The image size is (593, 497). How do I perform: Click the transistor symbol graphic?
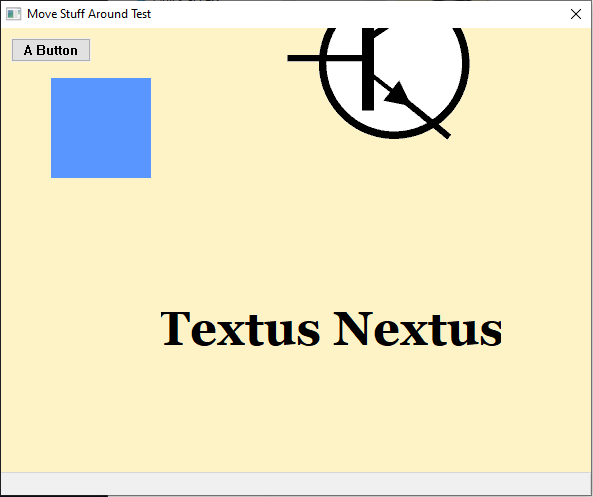pyautogui.click(x=378, y=83)
